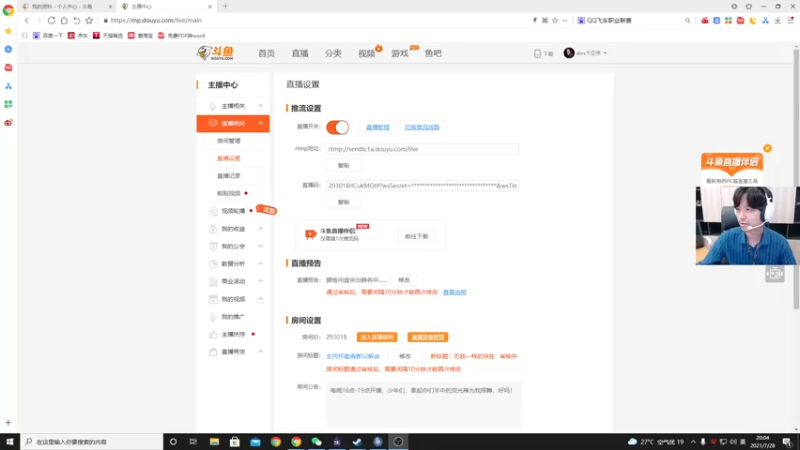Image resolution: width=800 pixels, height=450 pixels.
Task: Click the 我的视频 sidebar icon
Action: 213,299
